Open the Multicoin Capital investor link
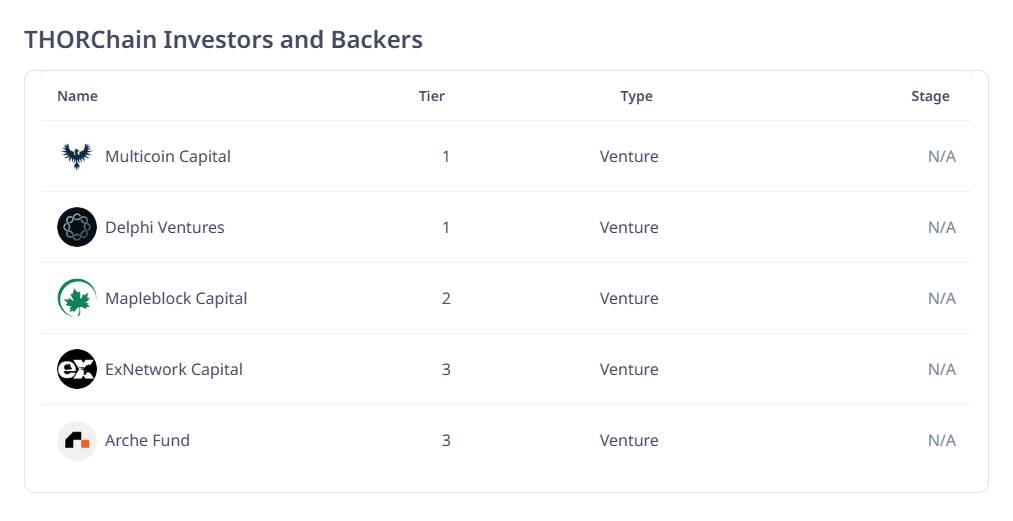The height and width of the screenshot is (521, 1013). 168,156
